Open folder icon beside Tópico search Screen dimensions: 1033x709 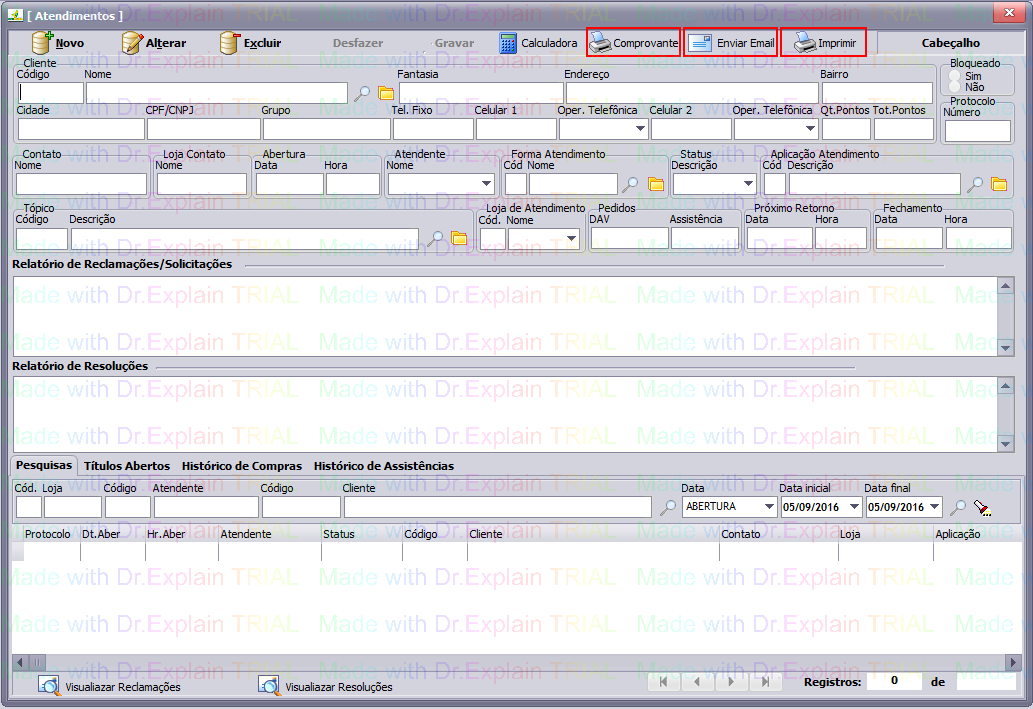[459, 238]
